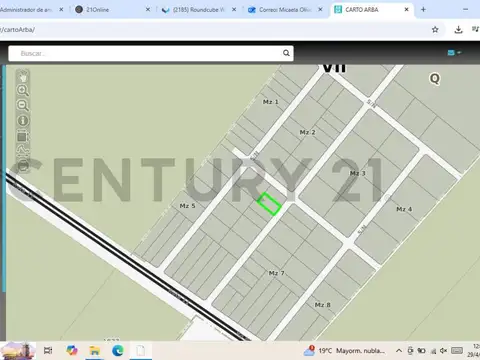Open volume control in system tray
The height and width of the screenshot is (360, 480).
pos(443,351)
